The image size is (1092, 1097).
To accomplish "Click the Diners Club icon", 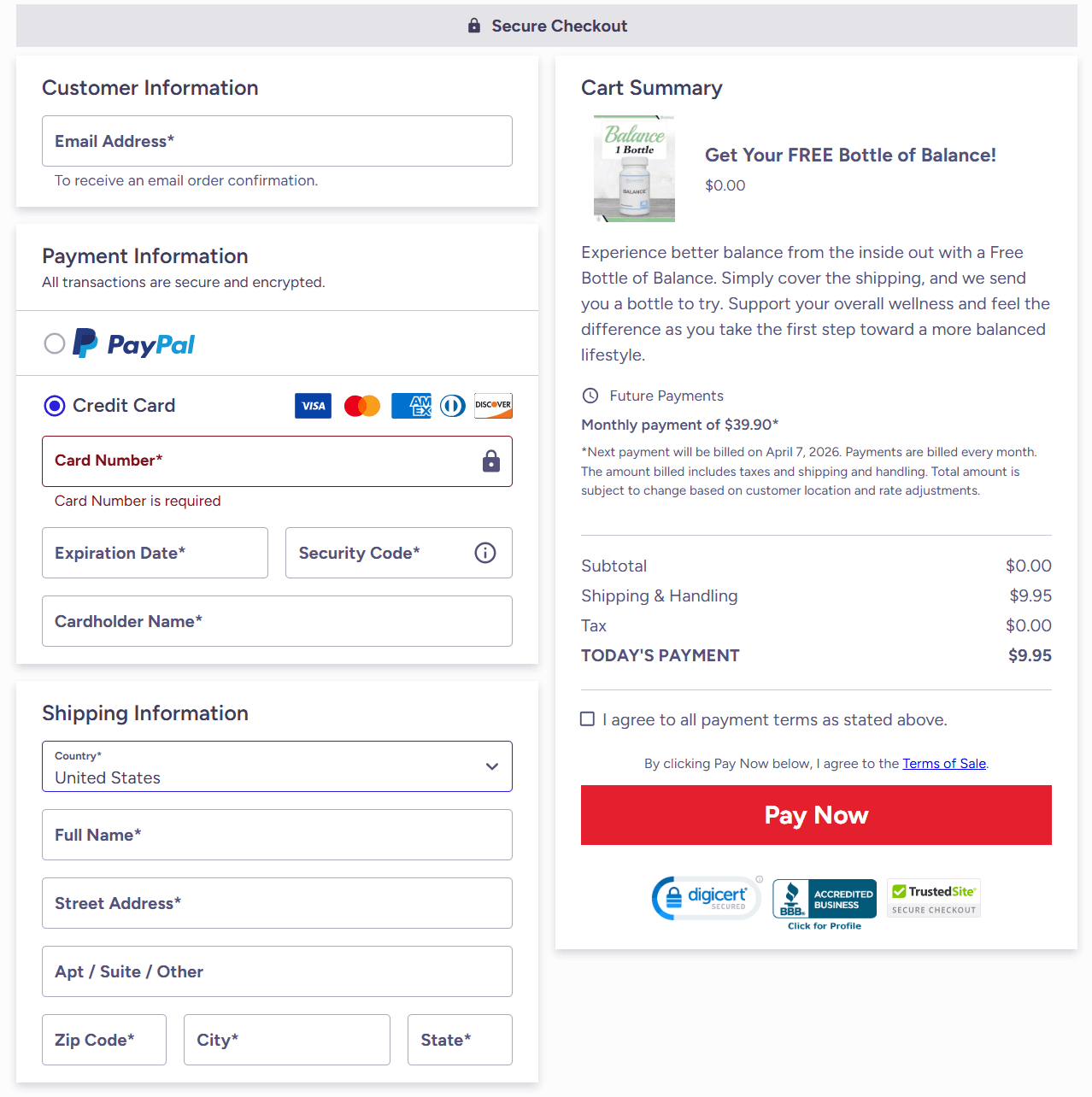I will point(452,406).
